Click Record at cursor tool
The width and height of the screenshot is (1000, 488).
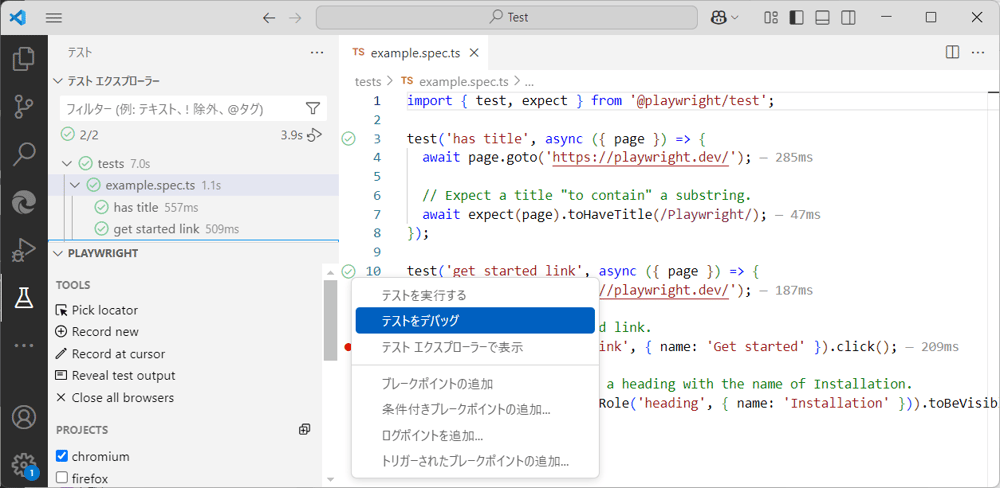(x=110, y=354)
